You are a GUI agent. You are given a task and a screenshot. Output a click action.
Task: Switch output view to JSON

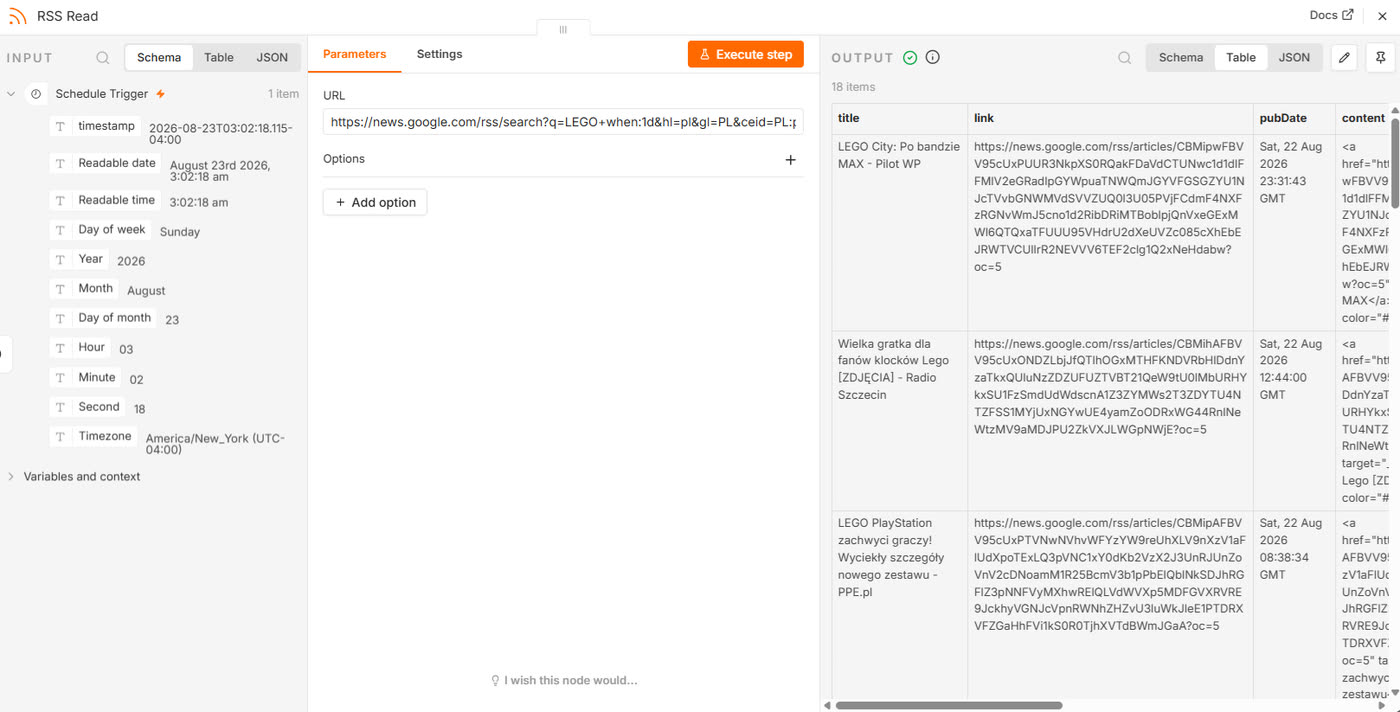[x=1294, y=58]
